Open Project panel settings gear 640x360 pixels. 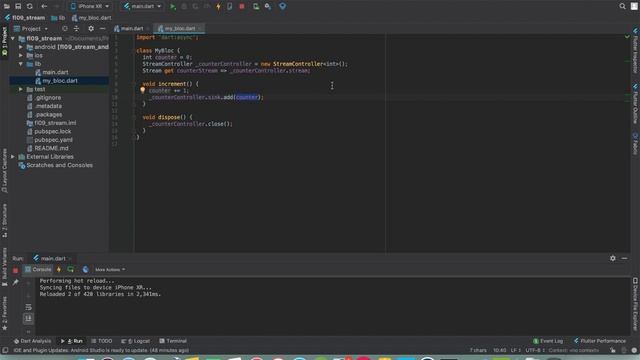tap(91, 29)
